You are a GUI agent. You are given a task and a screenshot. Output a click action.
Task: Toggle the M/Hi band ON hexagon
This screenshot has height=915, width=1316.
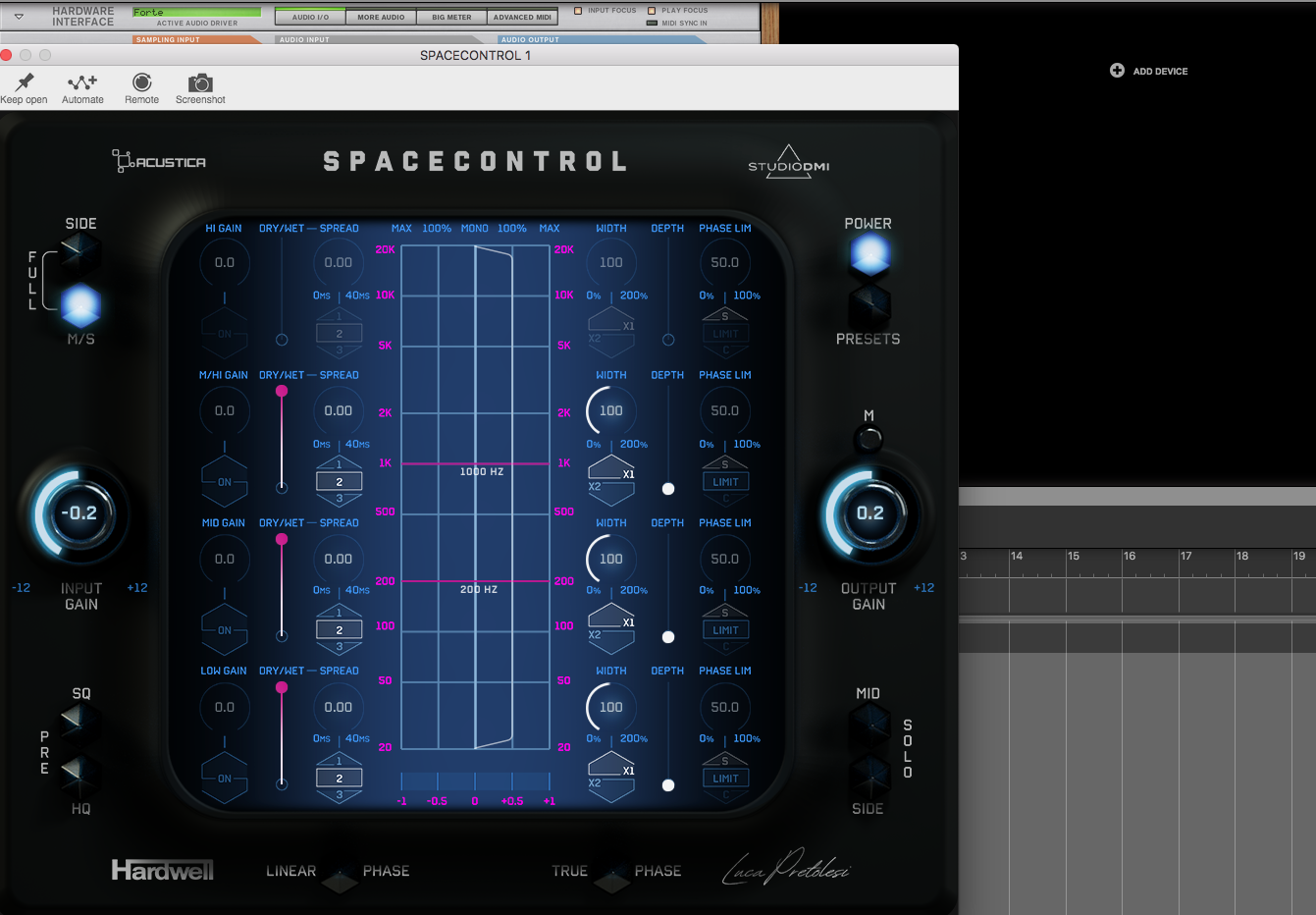coord(225,482)
